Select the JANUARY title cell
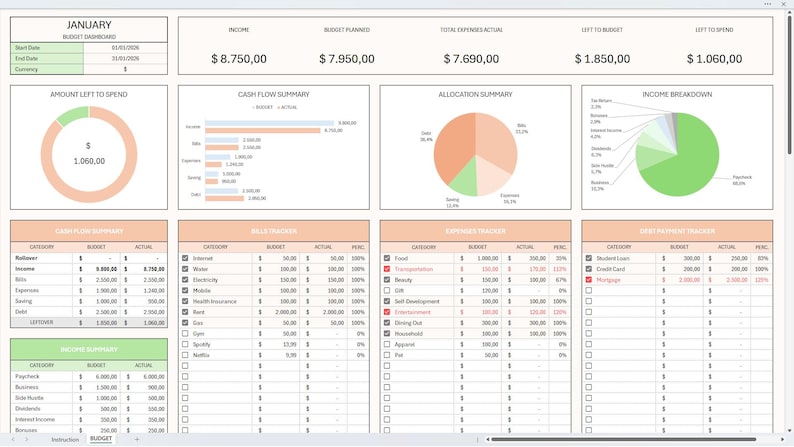 pos(89,25)
